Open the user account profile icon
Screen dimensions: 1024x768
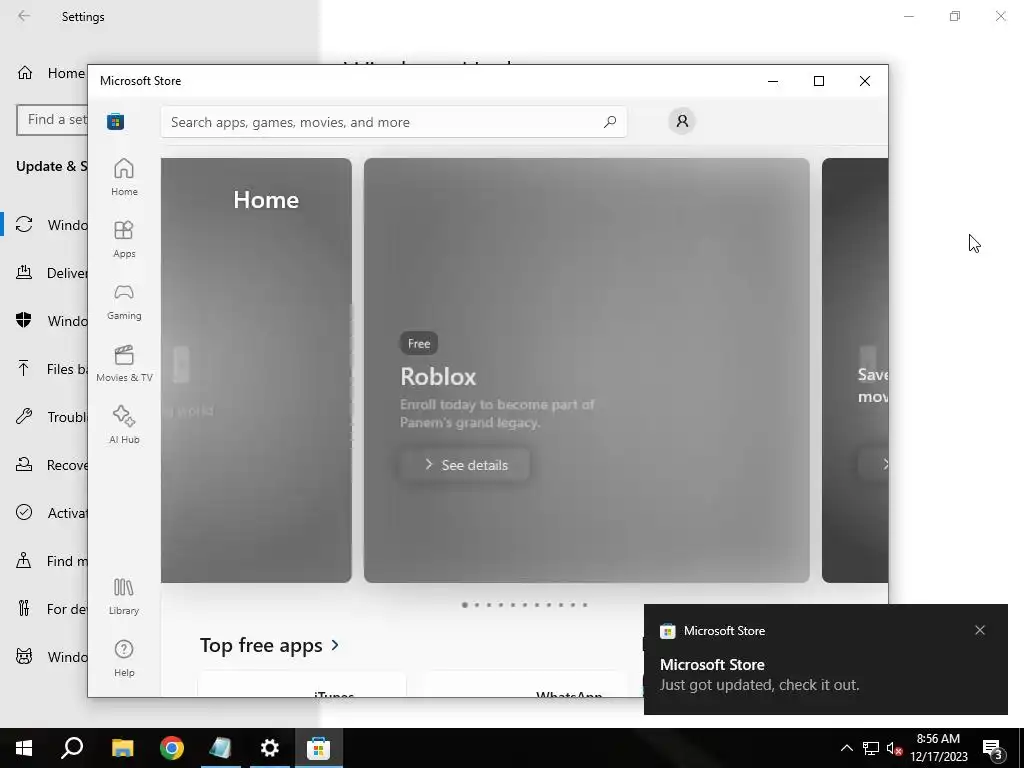pos(682,121)
